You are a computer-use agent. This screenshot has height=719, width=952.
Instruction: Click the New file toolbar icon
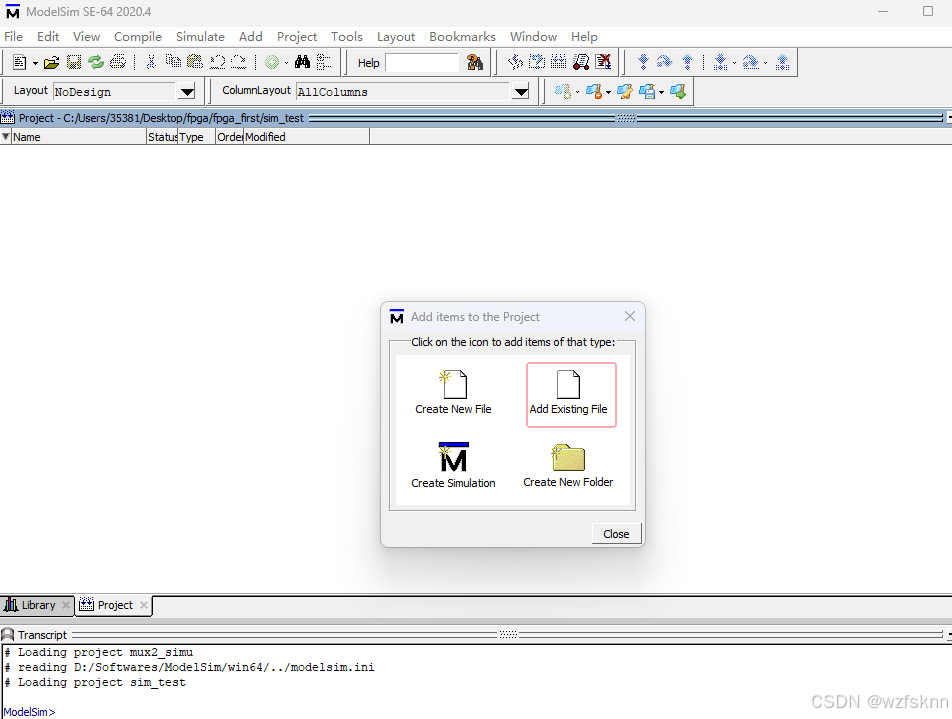[19, 62]
